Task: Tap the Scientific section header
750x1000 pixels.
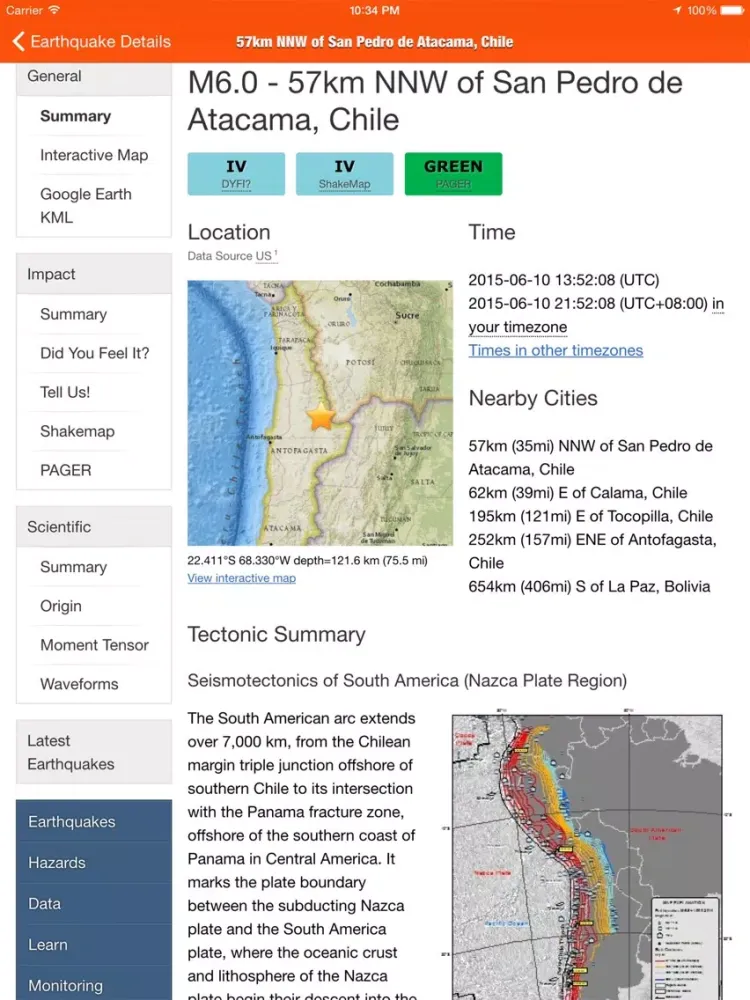Action: tap(94, 527)
